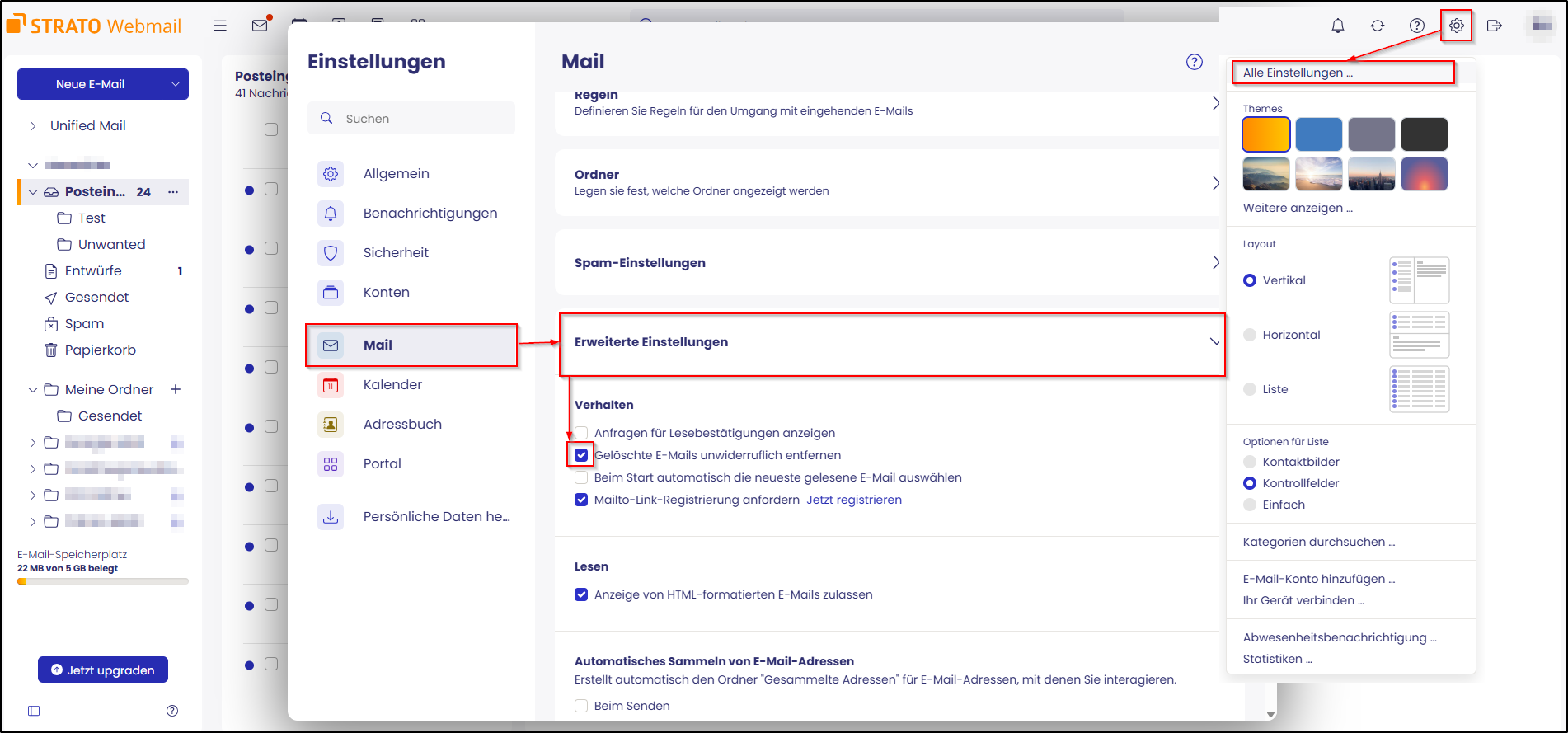This screenshot has width=1568, height=733.
Task: Open Sicherheit settings category
Action: (x=411, y=253)
